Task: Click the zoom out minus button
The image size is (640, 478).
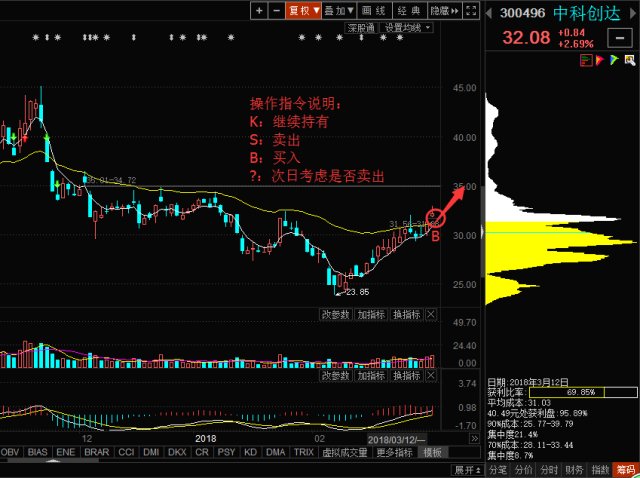Action: click(x=277, y=10)
